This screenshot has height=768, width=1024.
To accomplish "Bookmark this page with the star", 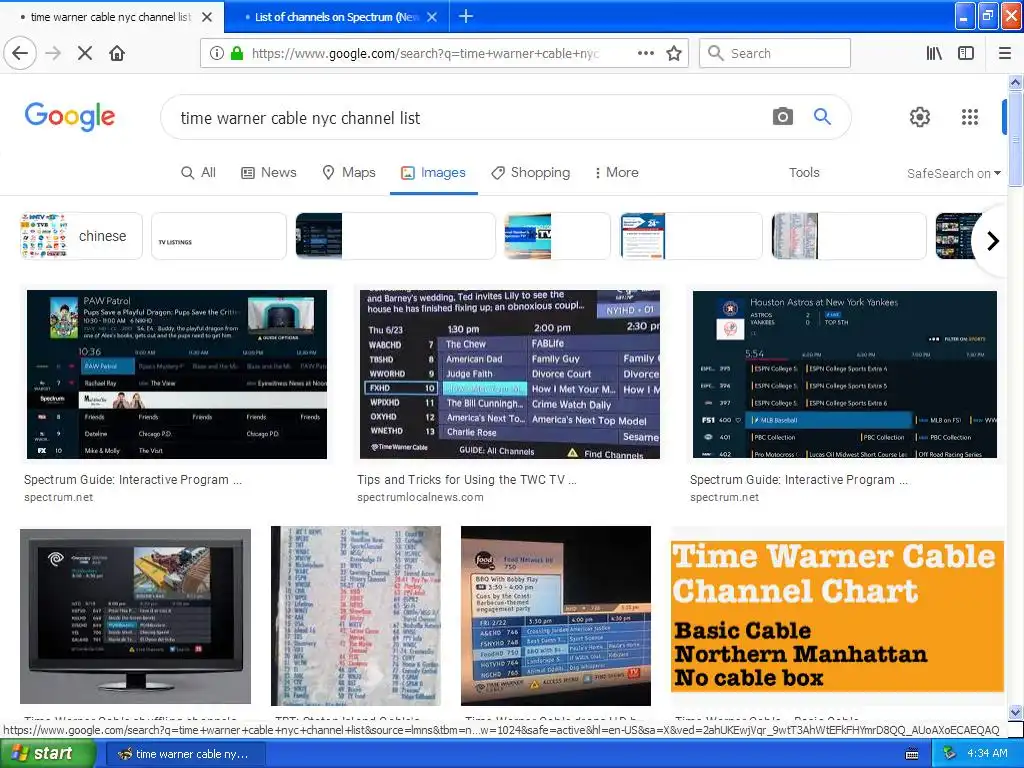I will coord(674,53).
